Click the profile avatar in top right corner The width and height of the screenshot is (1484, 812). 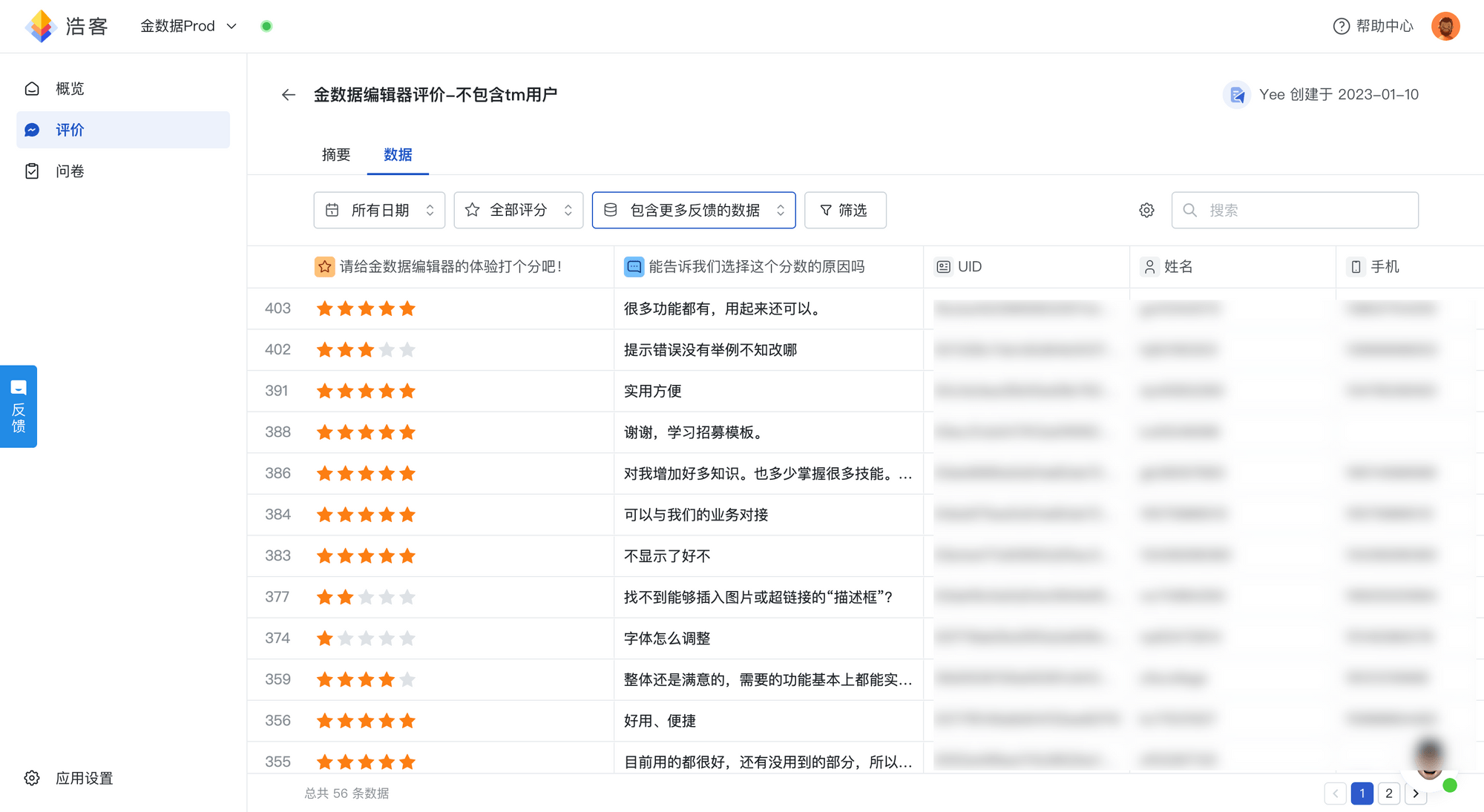pos(1445,26)
